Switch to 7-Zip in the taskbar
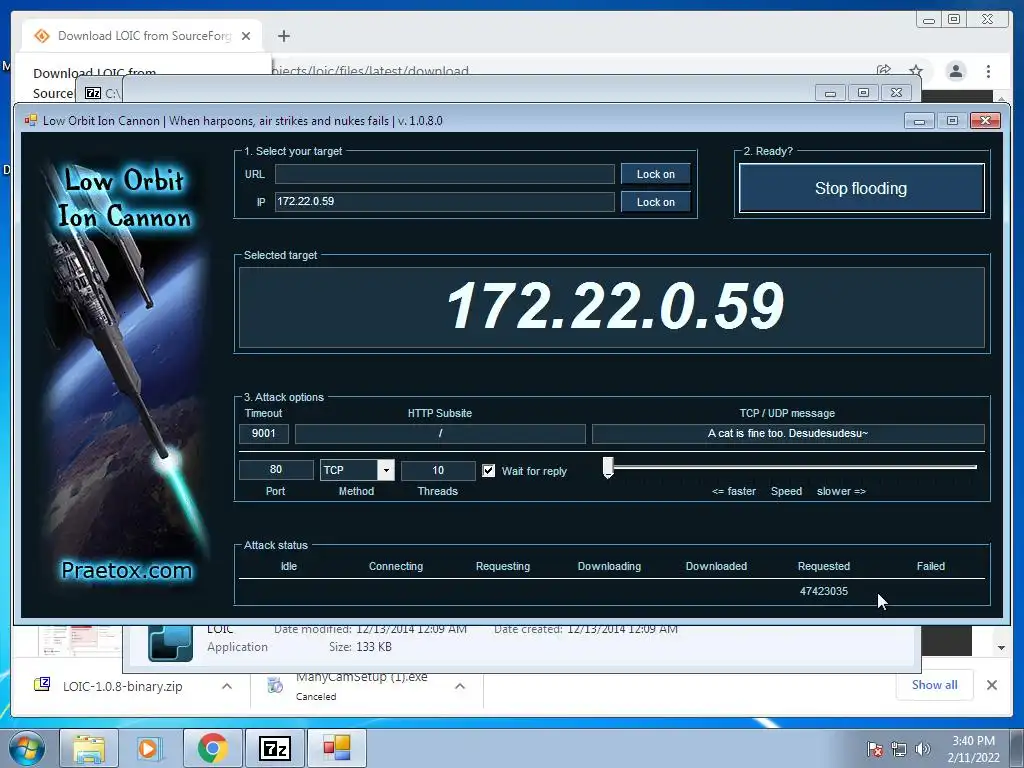1024x768 pixels. tap(275, 748)
